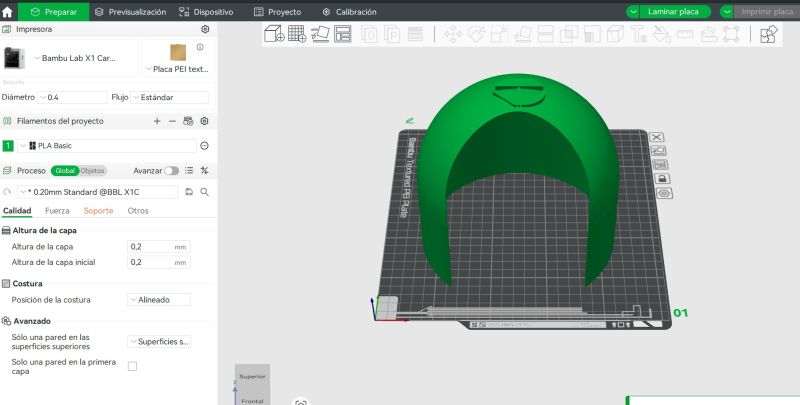This screenshot has height=405, width=800.
Task: Select Objetos process mode
Action: [92, 171]
